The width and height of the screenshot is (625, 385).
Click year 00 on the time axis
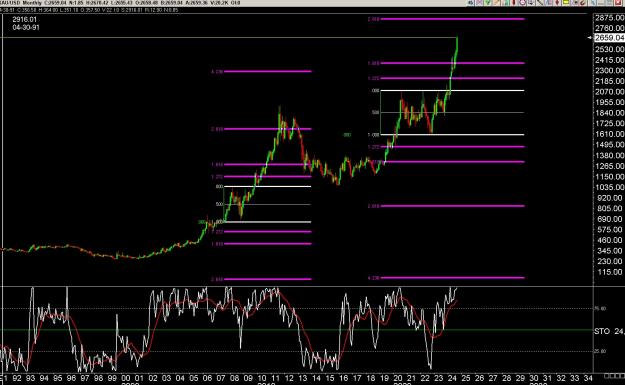[126, 378]
